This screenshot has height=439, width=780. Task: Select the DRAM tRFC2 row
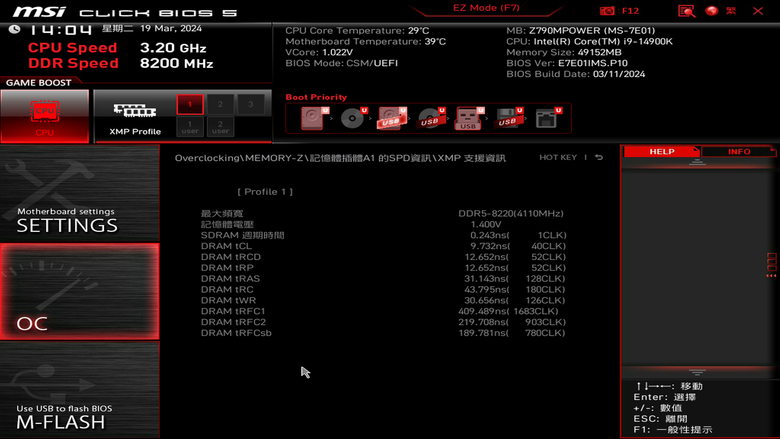coord(383,322)
